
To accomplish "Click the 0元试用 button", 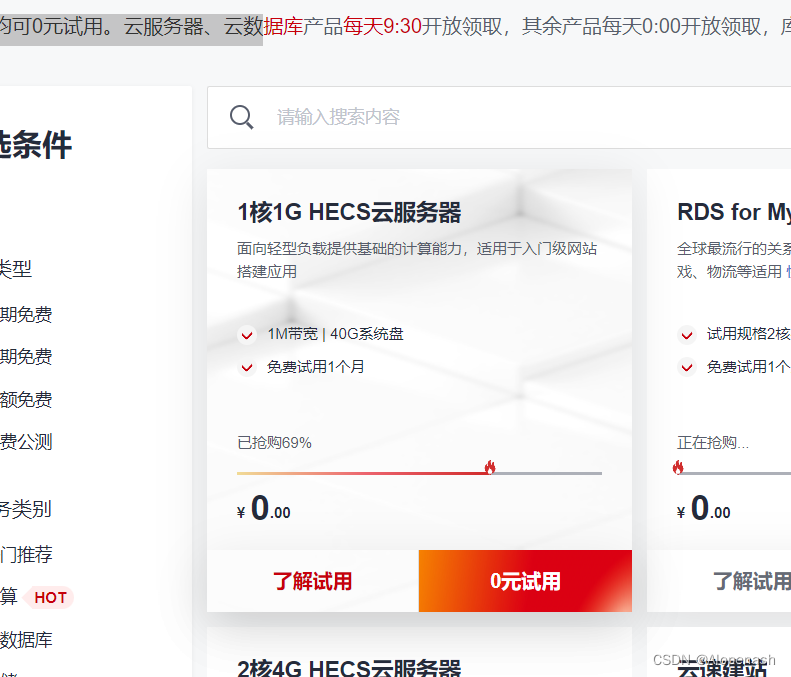I will pyautogui.click(x=525, y=581).
